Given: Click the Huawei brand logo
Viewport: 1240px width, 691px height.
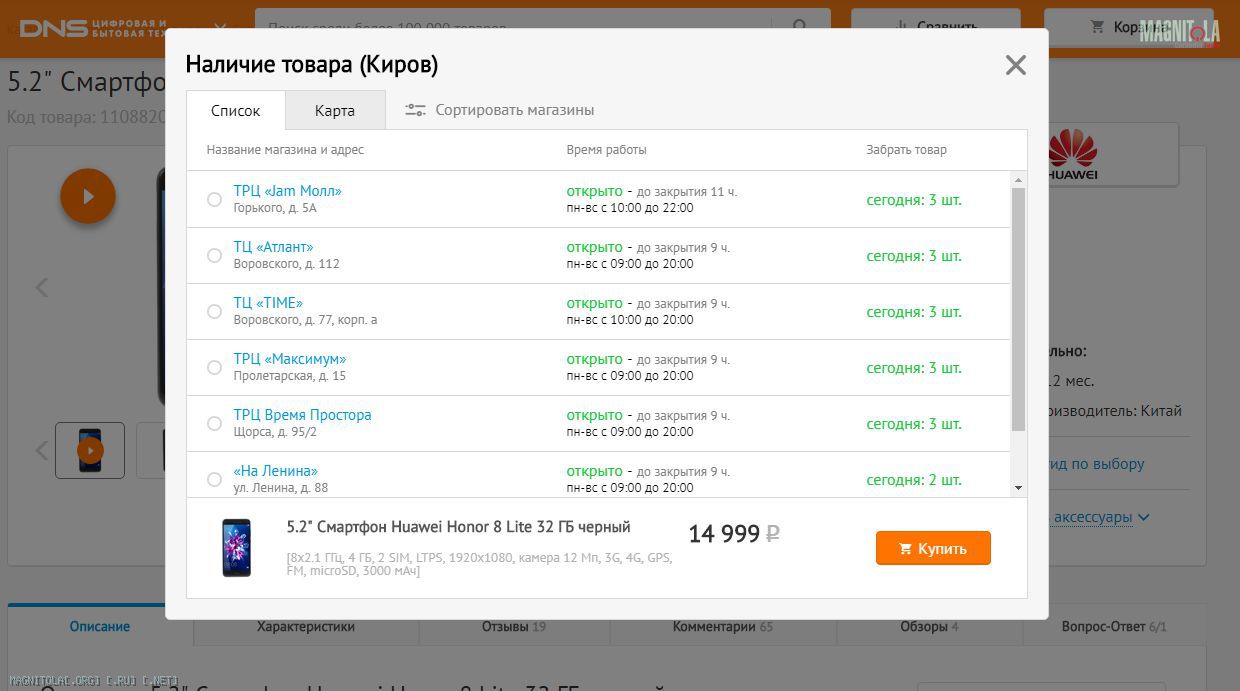Looking at the screenshot, I should coord(1073,156).
